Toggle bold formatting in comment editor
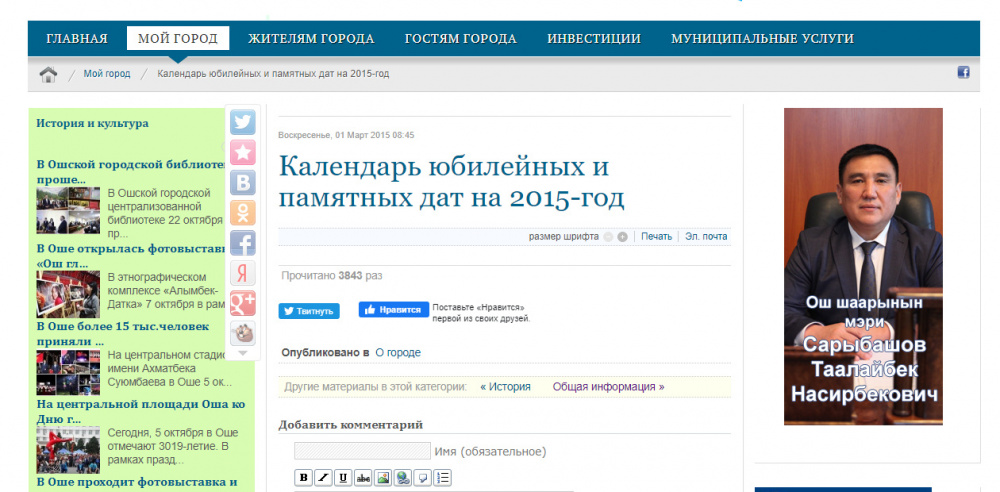Image resolution: width=1000 pixels, height=492 pixels. 303,477
